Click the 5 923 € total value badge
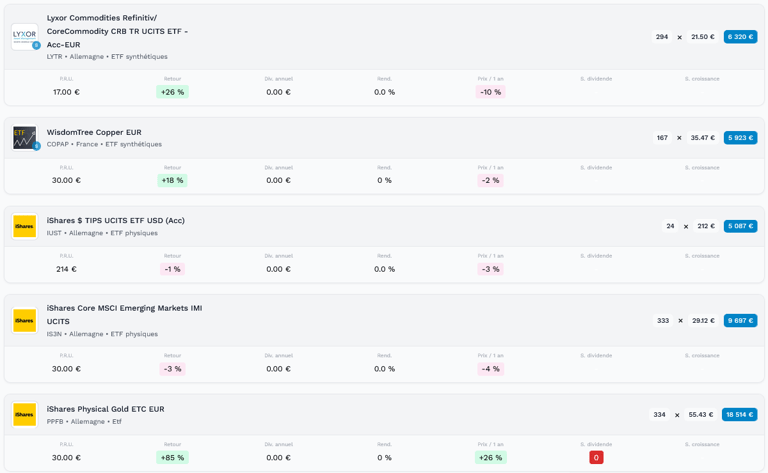 pyautogui.click(x=740, y=138)
